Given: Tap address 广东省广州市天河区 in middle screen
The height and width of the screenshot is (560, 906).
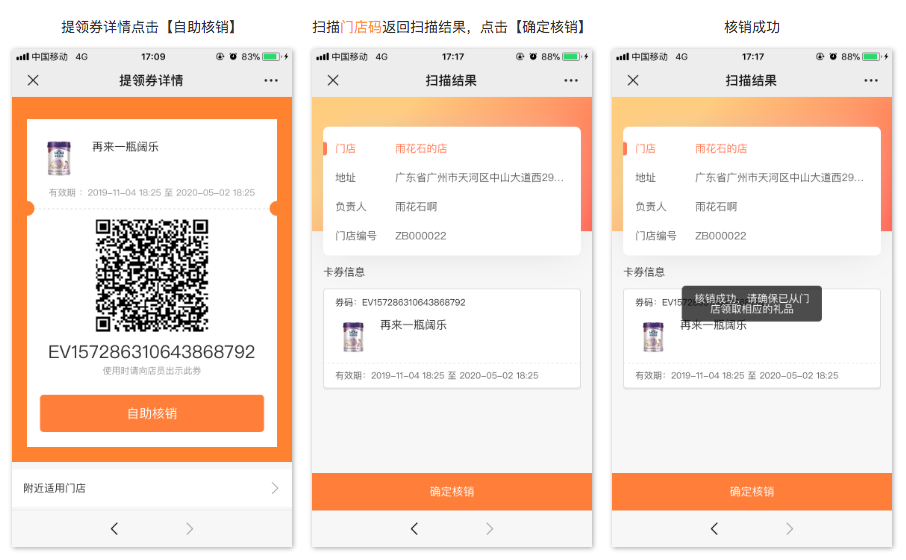Looking at the screenshot, I should [479, 177].
